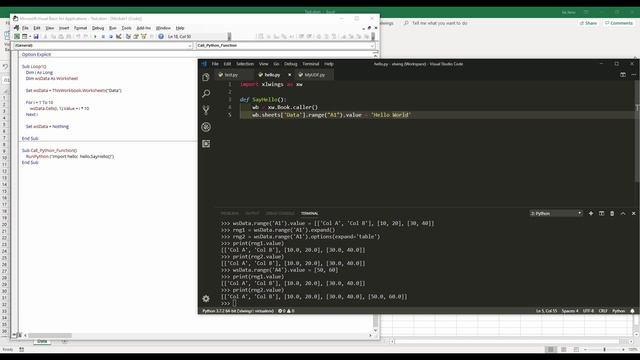The width and height of the screenshot is (640, 360).
Task: Click the Excel zoom slider
Action: pyautogui.click(x=604, y=349)
